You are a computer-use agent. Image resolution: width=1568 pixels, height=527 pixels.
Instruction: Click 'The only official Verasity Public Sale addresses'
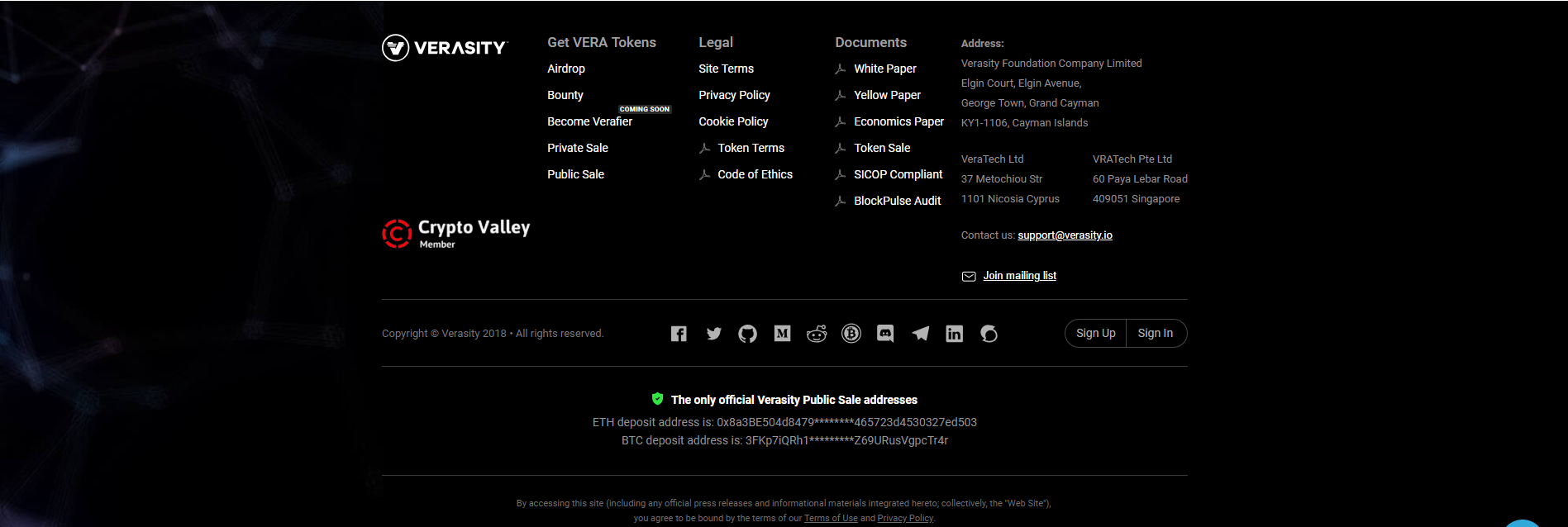794,400
